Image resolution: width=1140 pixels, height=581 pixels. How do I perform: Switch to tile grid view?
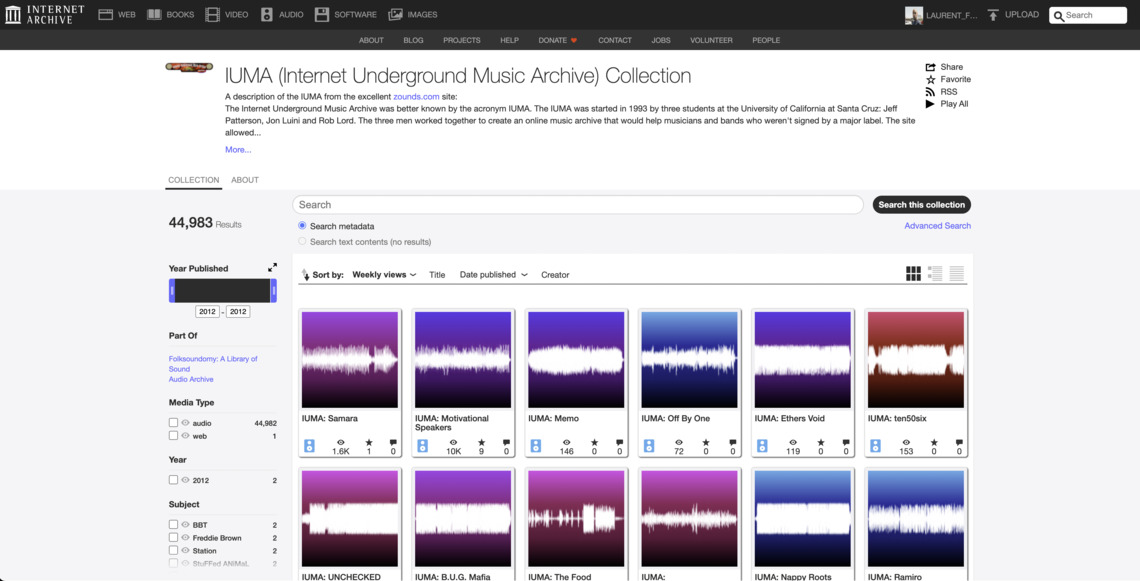coord(913,273)
